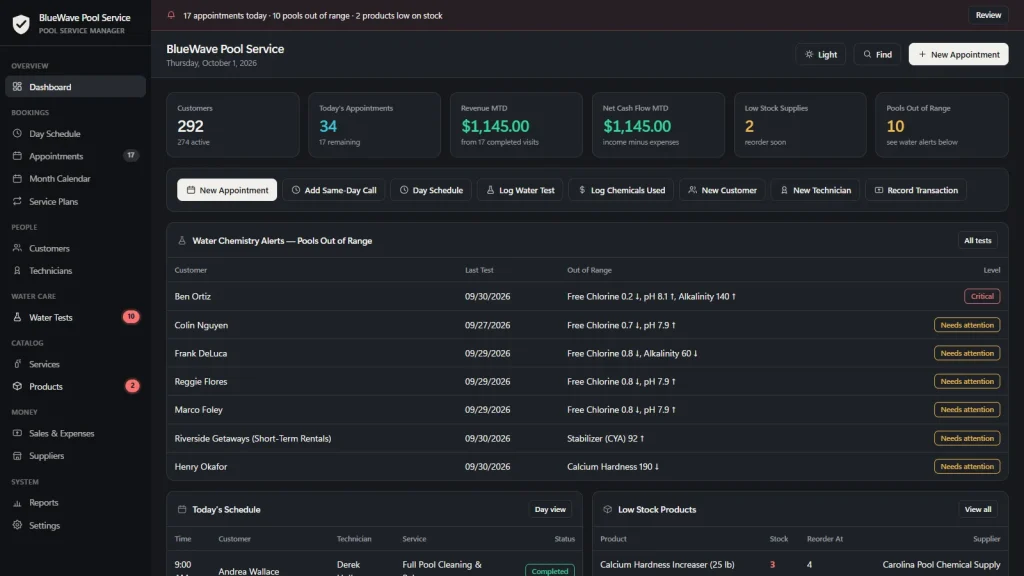Click View all in Low Stock Products

977,509
